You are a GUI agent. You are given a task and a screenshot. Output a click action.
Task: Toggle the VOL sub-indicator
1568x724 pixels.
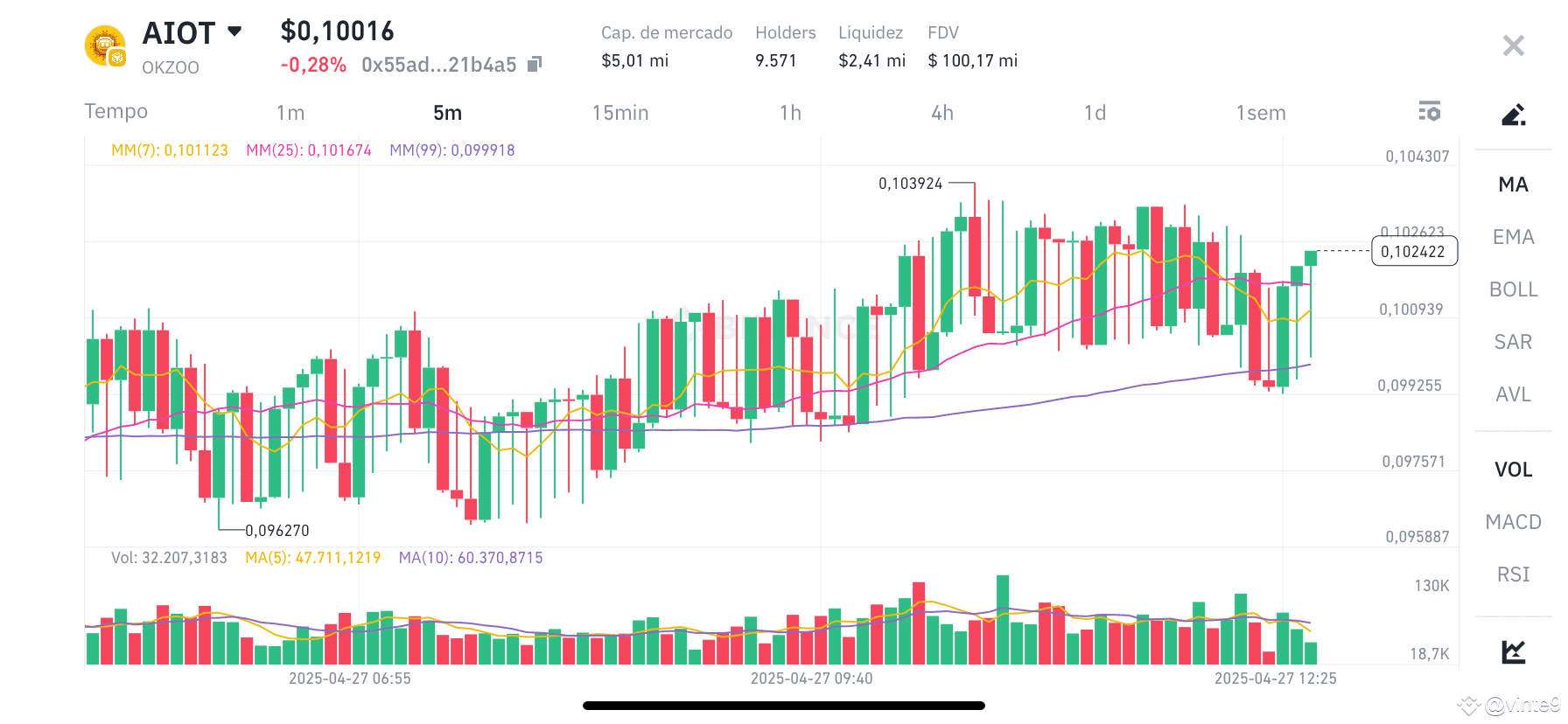(1514, 470)
